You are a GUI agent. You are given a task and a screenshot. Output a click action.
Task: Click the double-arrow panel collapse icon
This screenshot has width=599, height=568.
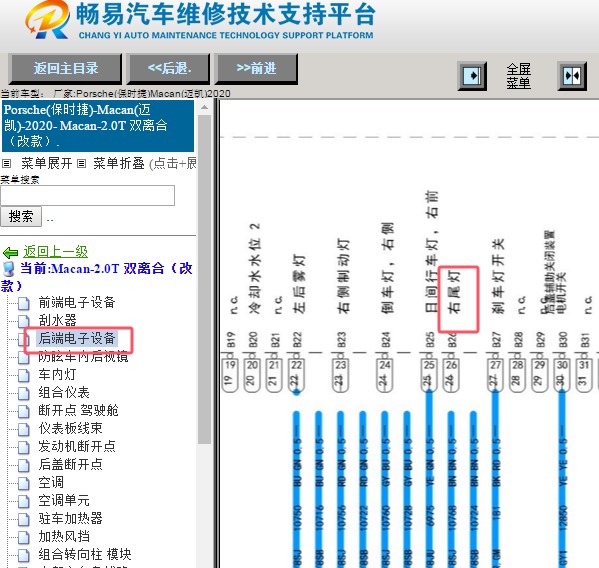(572, 76)
